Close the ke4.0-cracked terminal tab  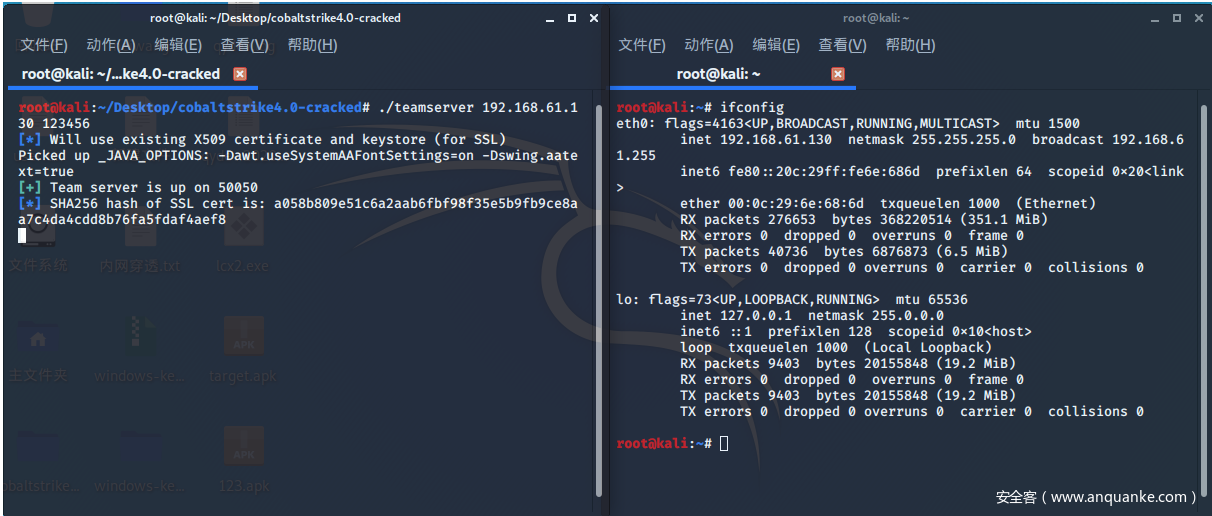(240, 74)
